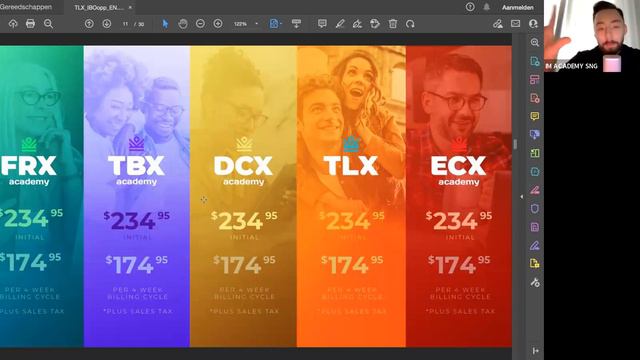Viewport: 640px width, 360px height.
Task: Switch to the Gereedschappen tab
Action: tap(26, 7)
